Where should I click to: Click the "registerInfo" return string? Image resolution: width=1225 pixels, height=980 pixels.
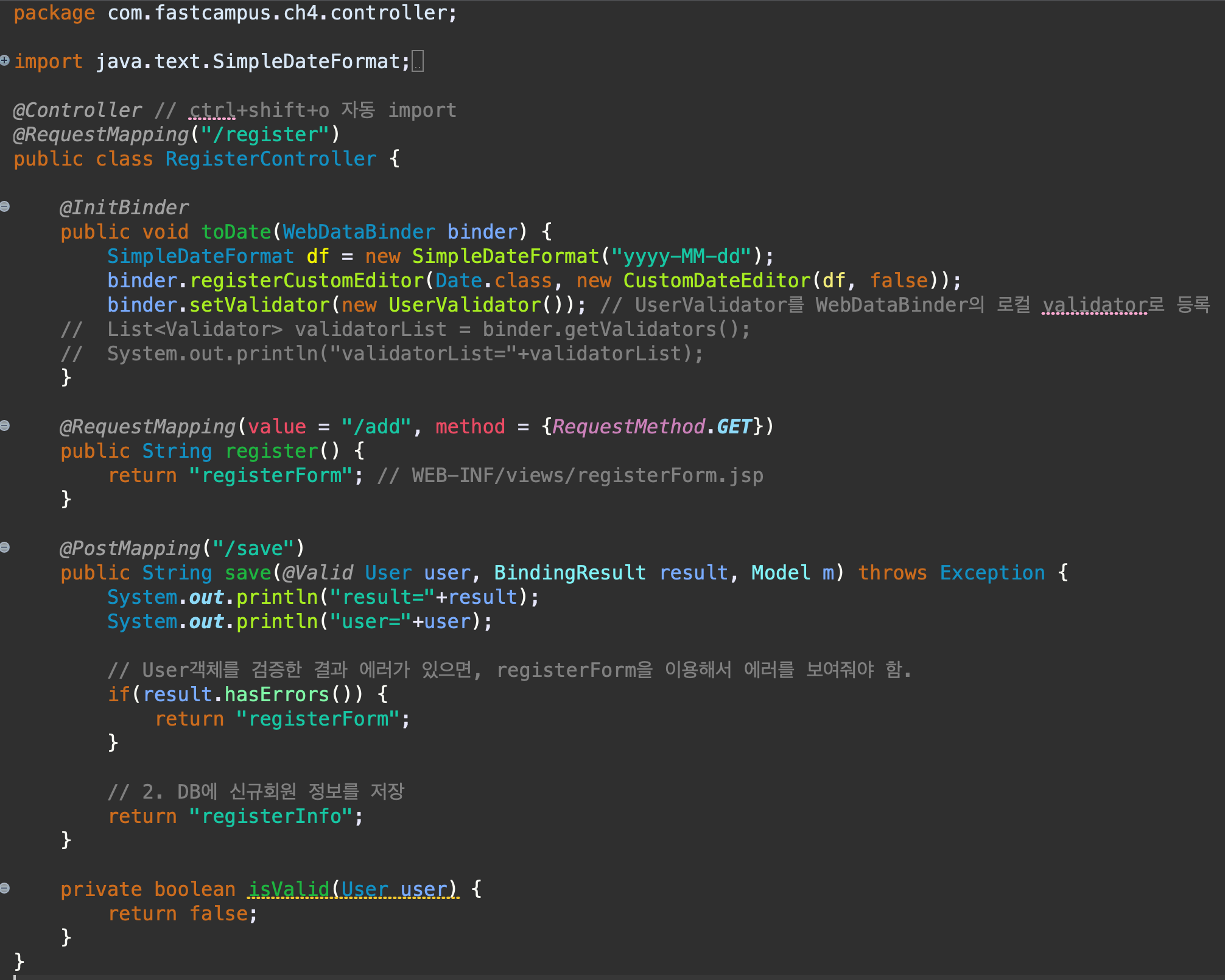pos(271,816)
